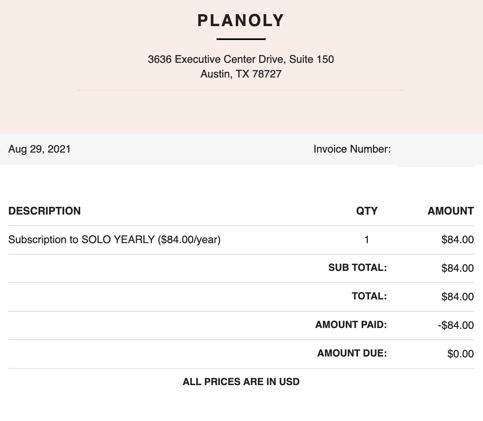Click the divider line under the PLANOLY logo
Viewport: 483px width, 421px height.
point(241,39)
